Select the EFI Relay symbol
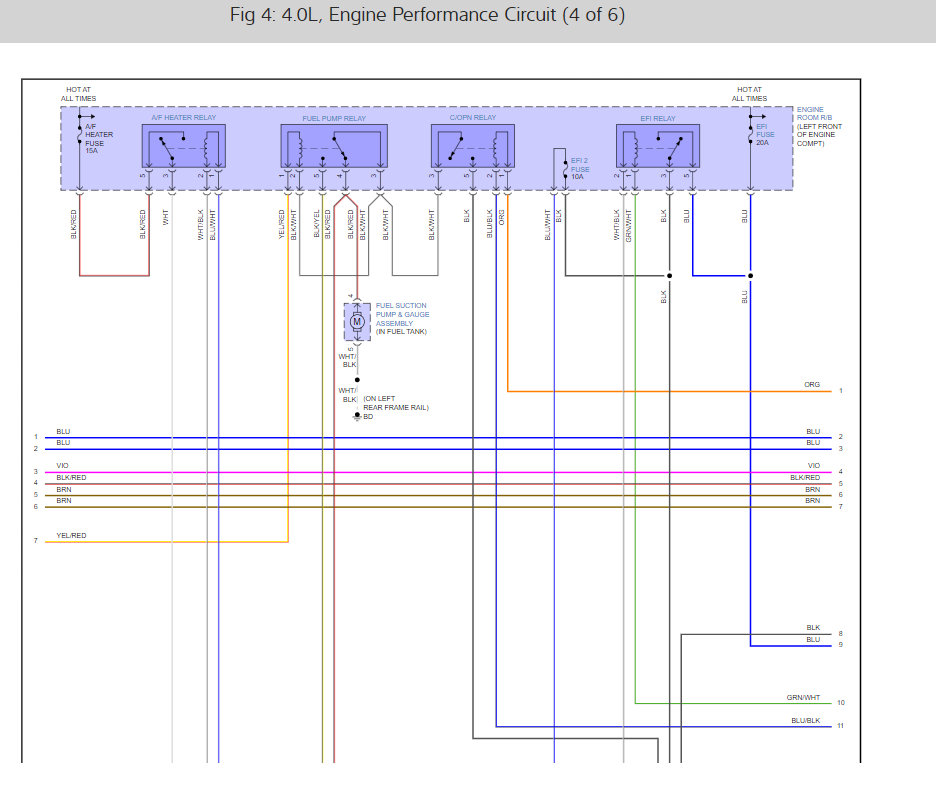 click(657, 146)
